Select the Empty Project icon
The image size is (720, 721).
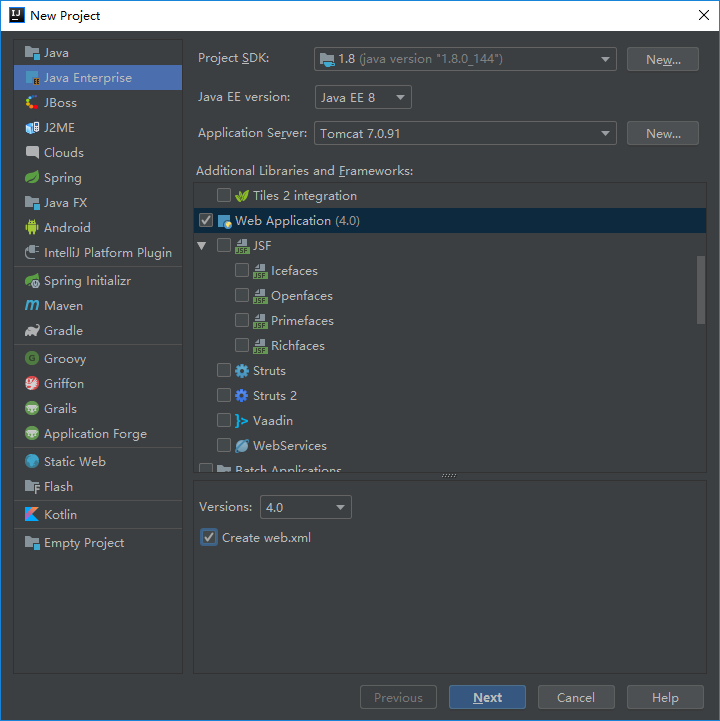(x=32, y=543)
